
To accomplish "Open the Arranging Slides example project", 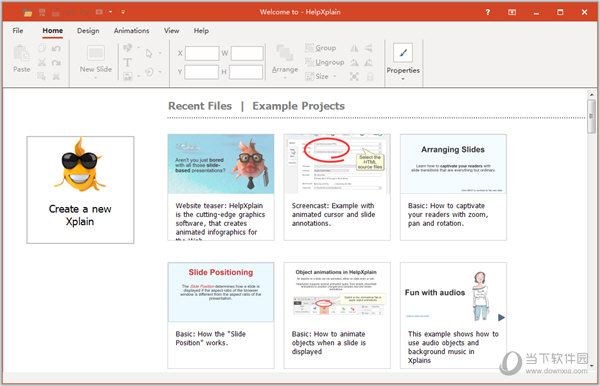I will (x=453, y=187).
